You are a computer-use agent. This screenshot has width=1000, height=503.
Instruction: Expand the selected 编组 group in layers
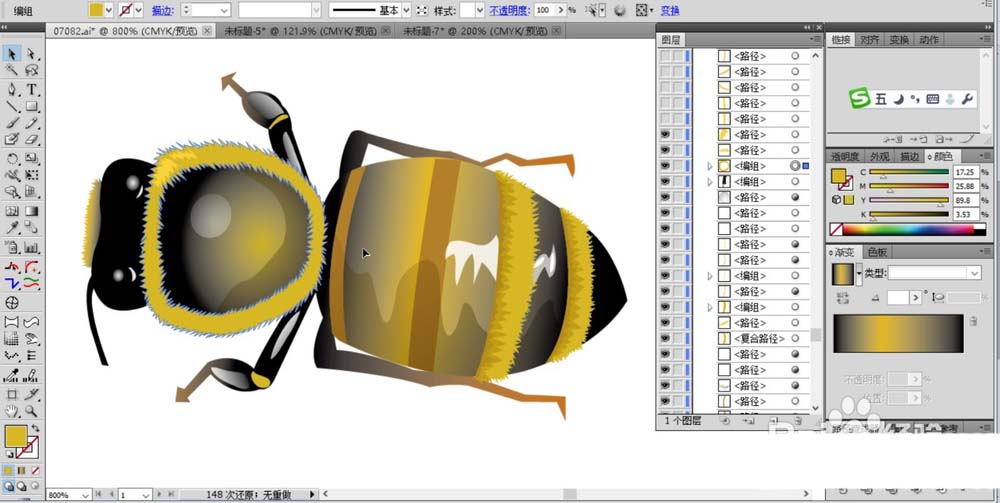(x=710, y=166)
